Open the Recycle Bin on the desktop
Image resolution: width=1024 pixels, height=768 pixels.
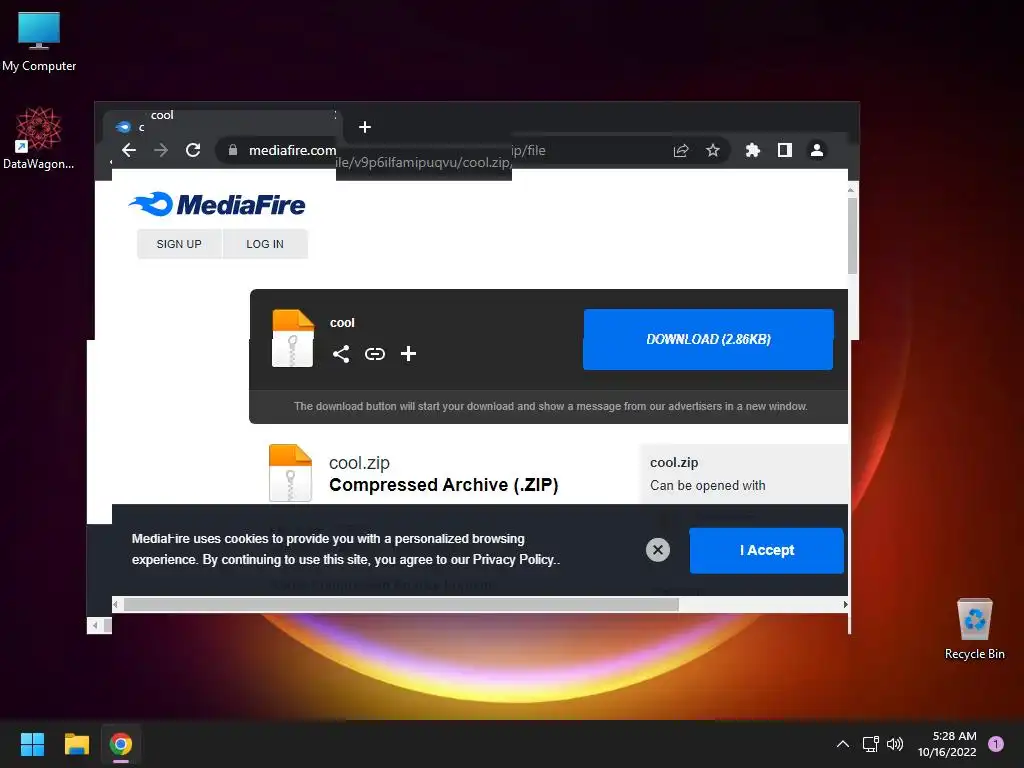pyautogui.click(x=974, y=629)
